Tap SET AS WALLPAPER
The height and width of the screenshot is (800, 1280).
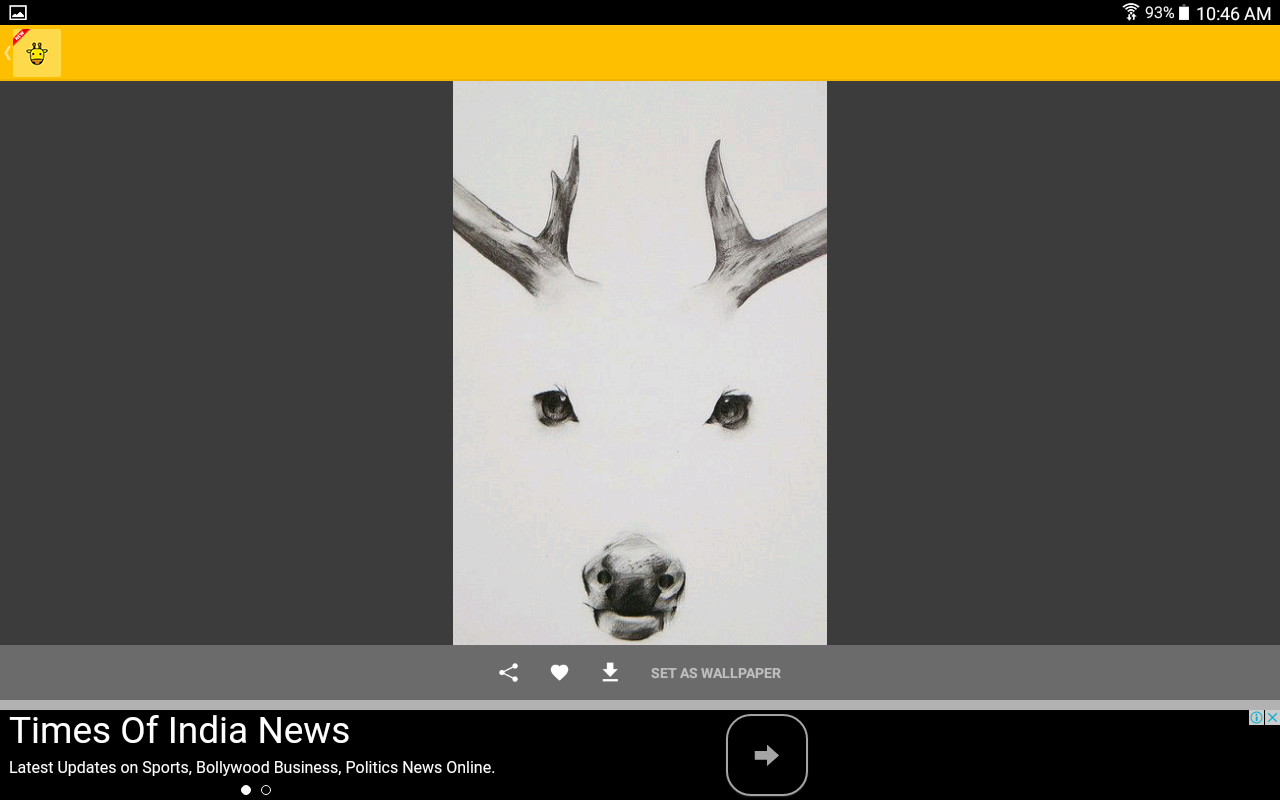point(716,673)
